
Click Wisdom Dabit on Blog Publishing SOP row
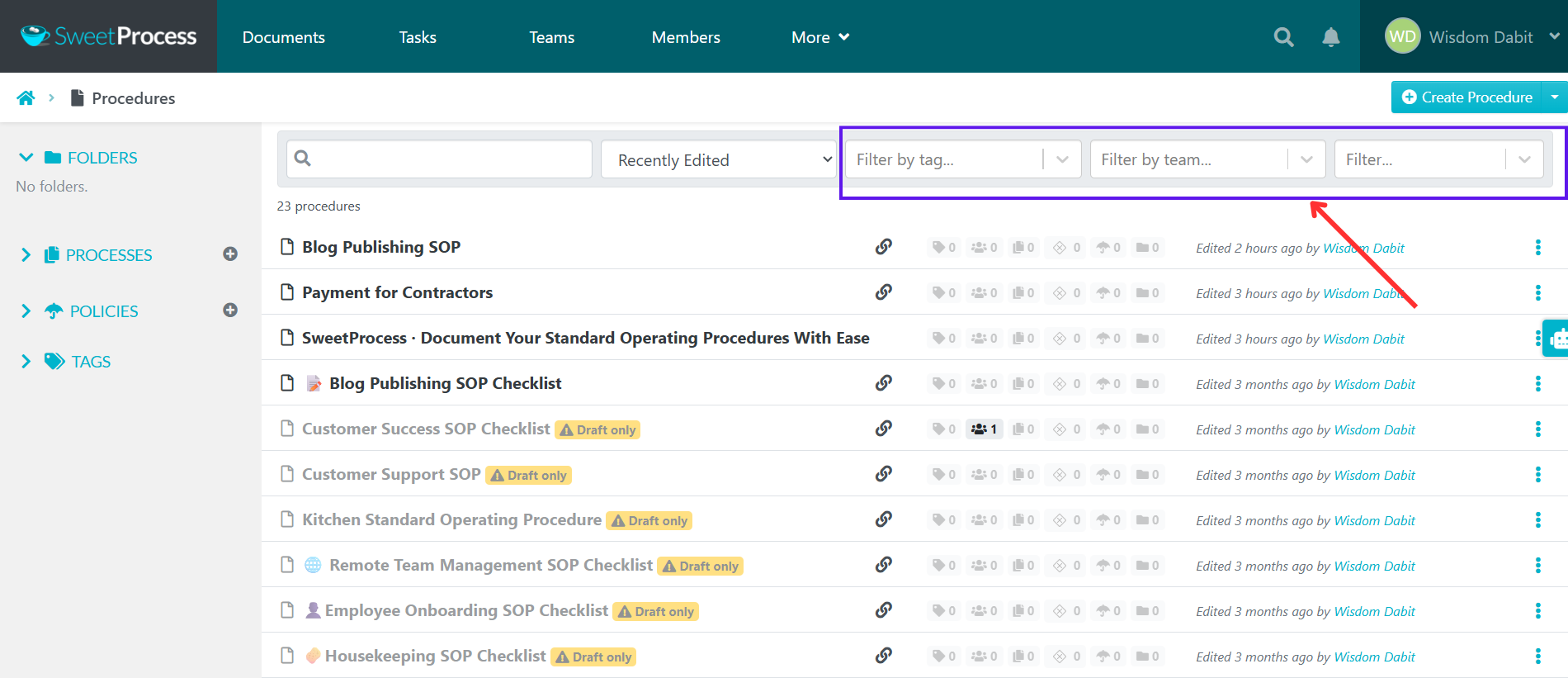(1363, 248)
